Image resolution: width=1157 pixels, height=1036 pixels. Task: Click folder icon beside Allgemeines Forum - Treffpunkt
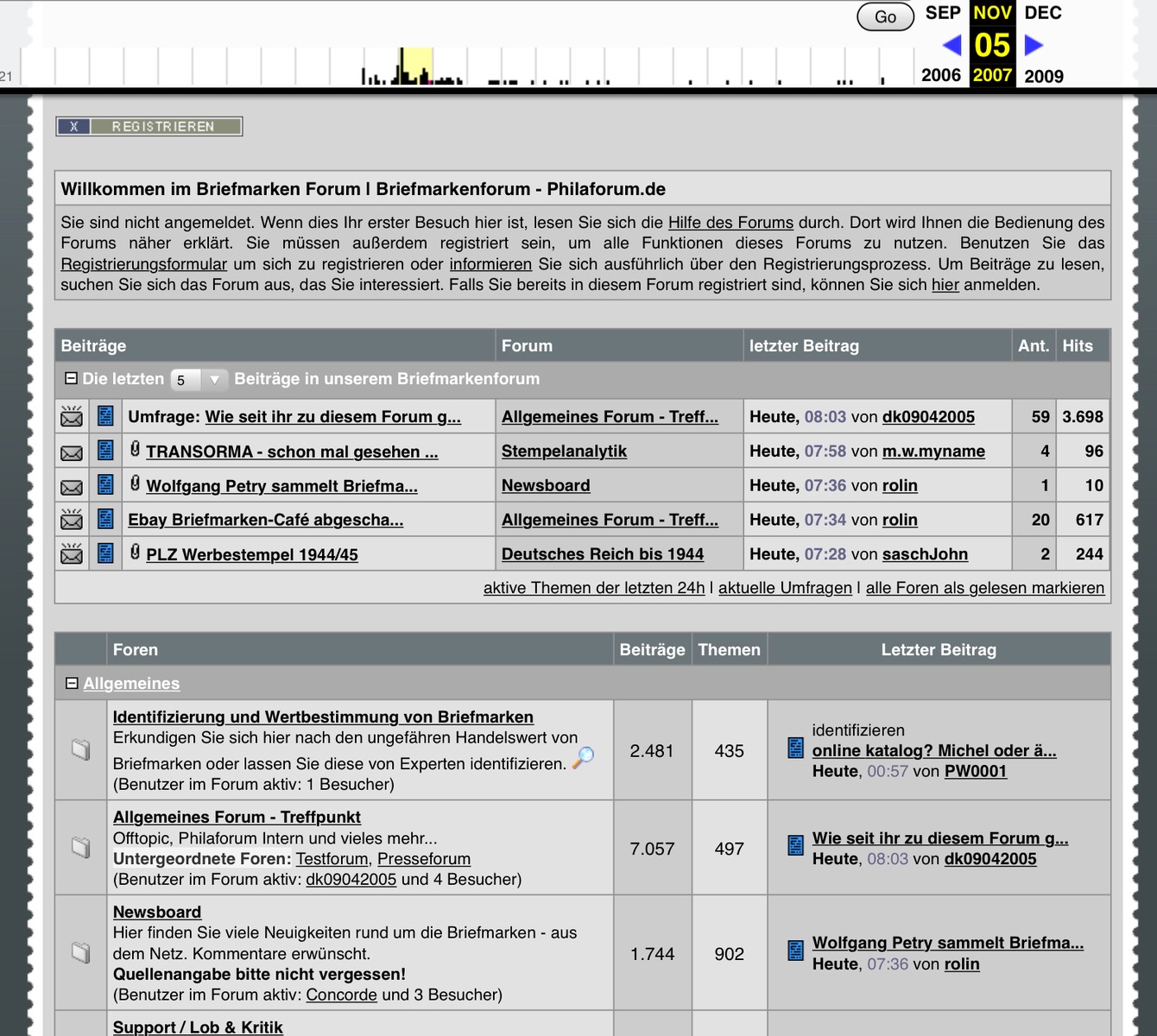coord(80,847)
